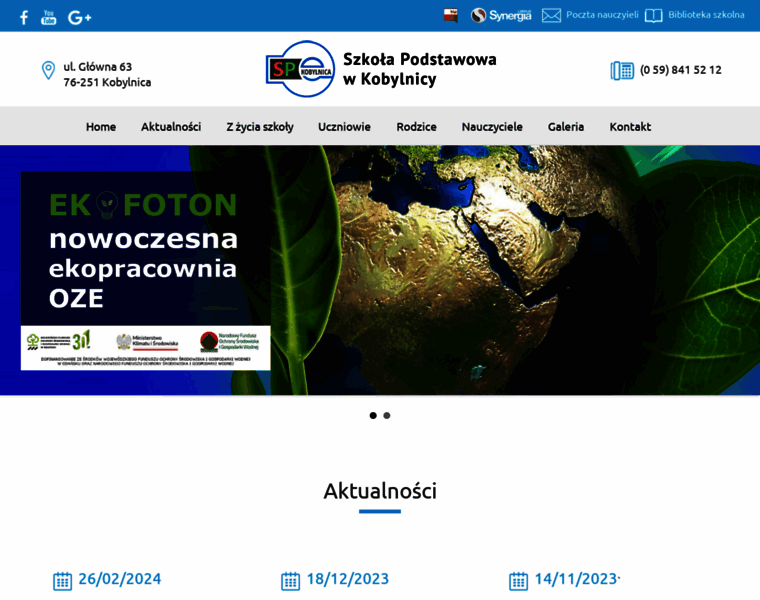This screenshot has width=760, height=600.
Task: Click the Aktualności section heading
Action: [x=380, y=491]
